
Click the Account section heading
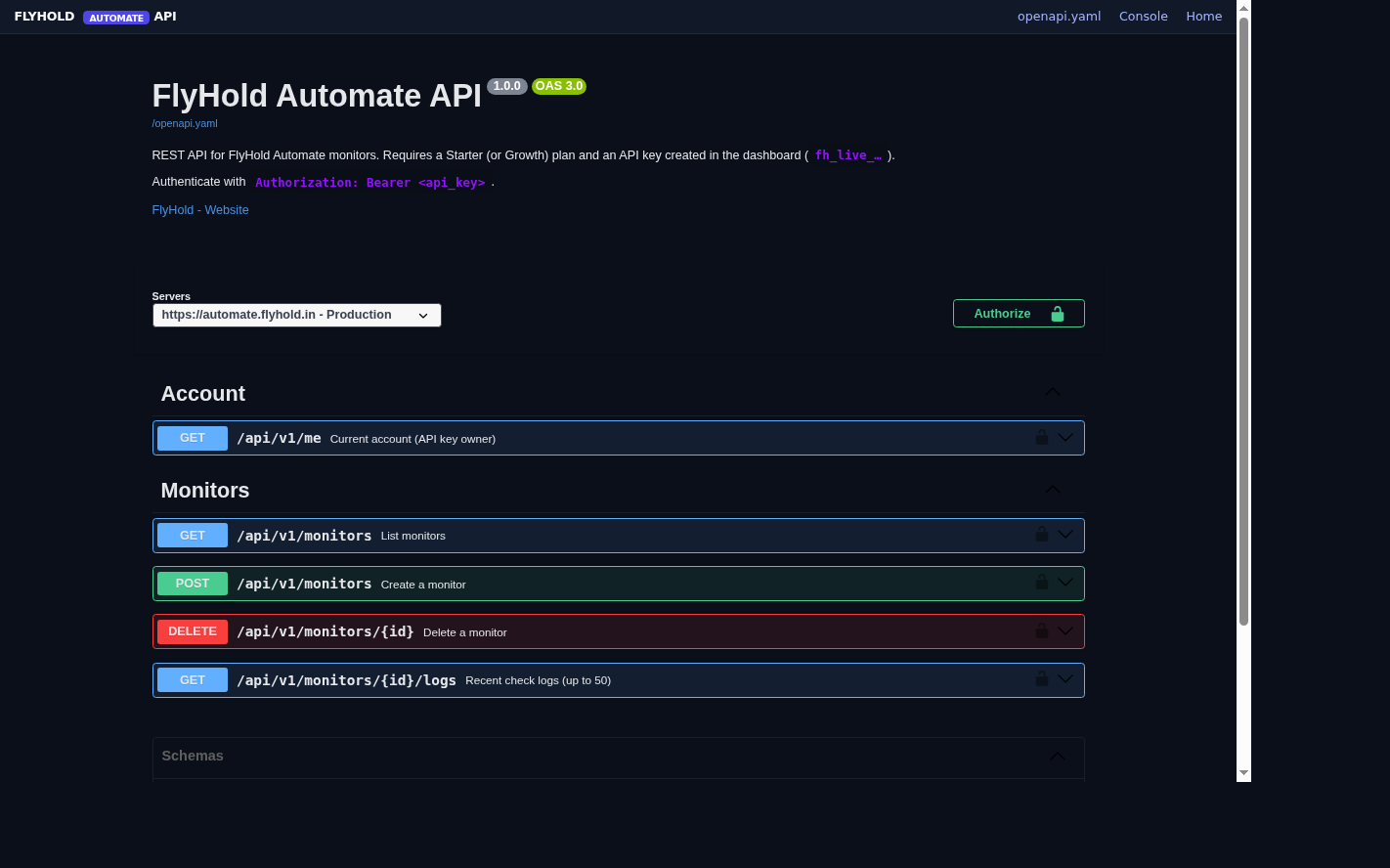[x=203, y=393]
